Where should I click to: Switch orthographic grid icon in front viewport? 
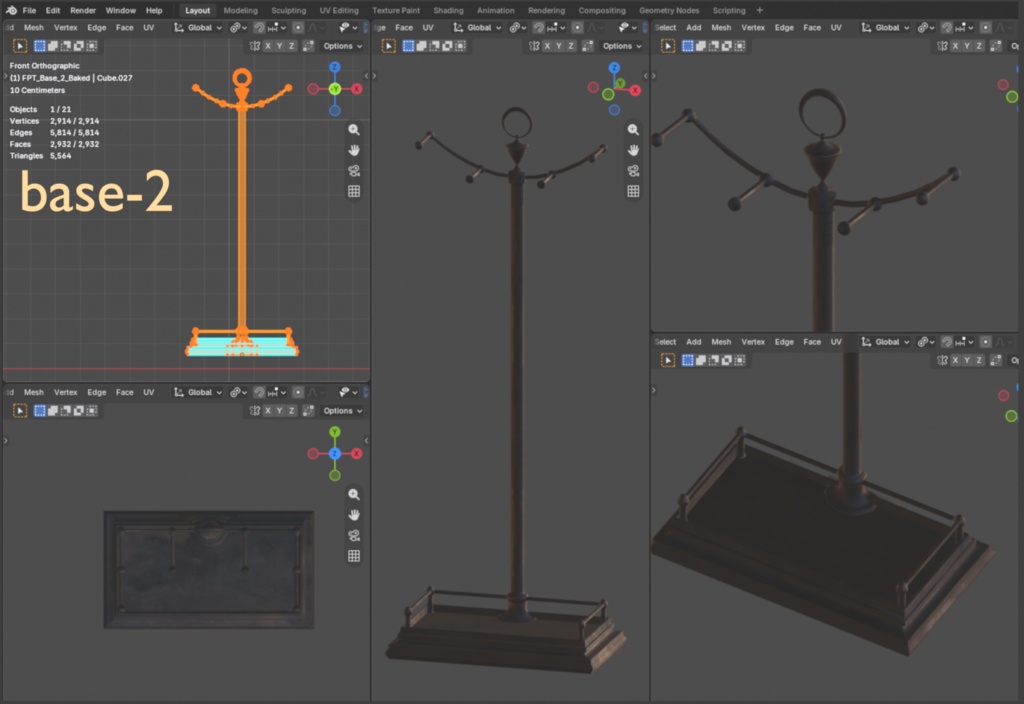click(x=354, y=191)
